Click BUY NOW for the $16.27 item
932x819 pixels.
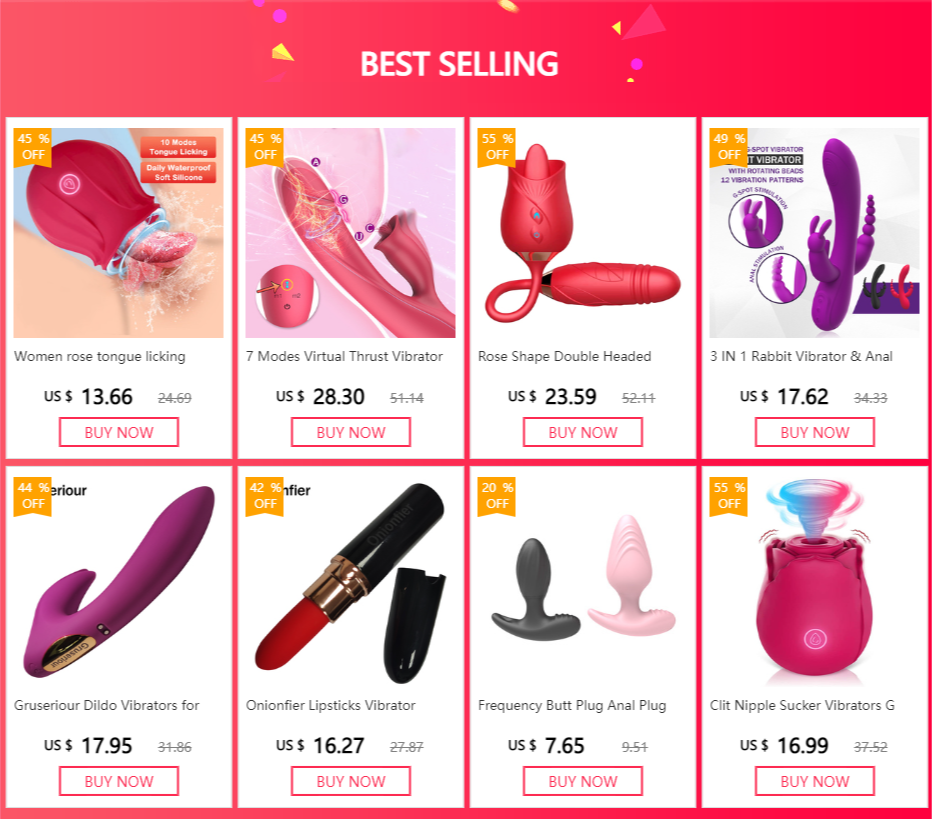click(351, 781)
